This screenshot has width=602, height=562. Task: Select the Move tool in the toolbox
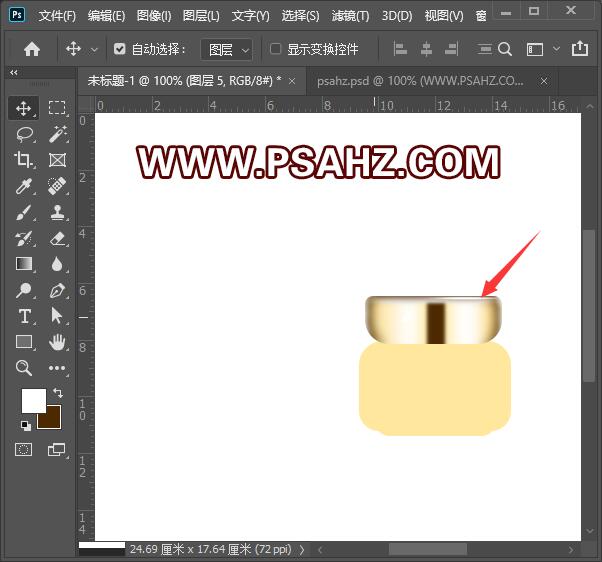[23, 108]
